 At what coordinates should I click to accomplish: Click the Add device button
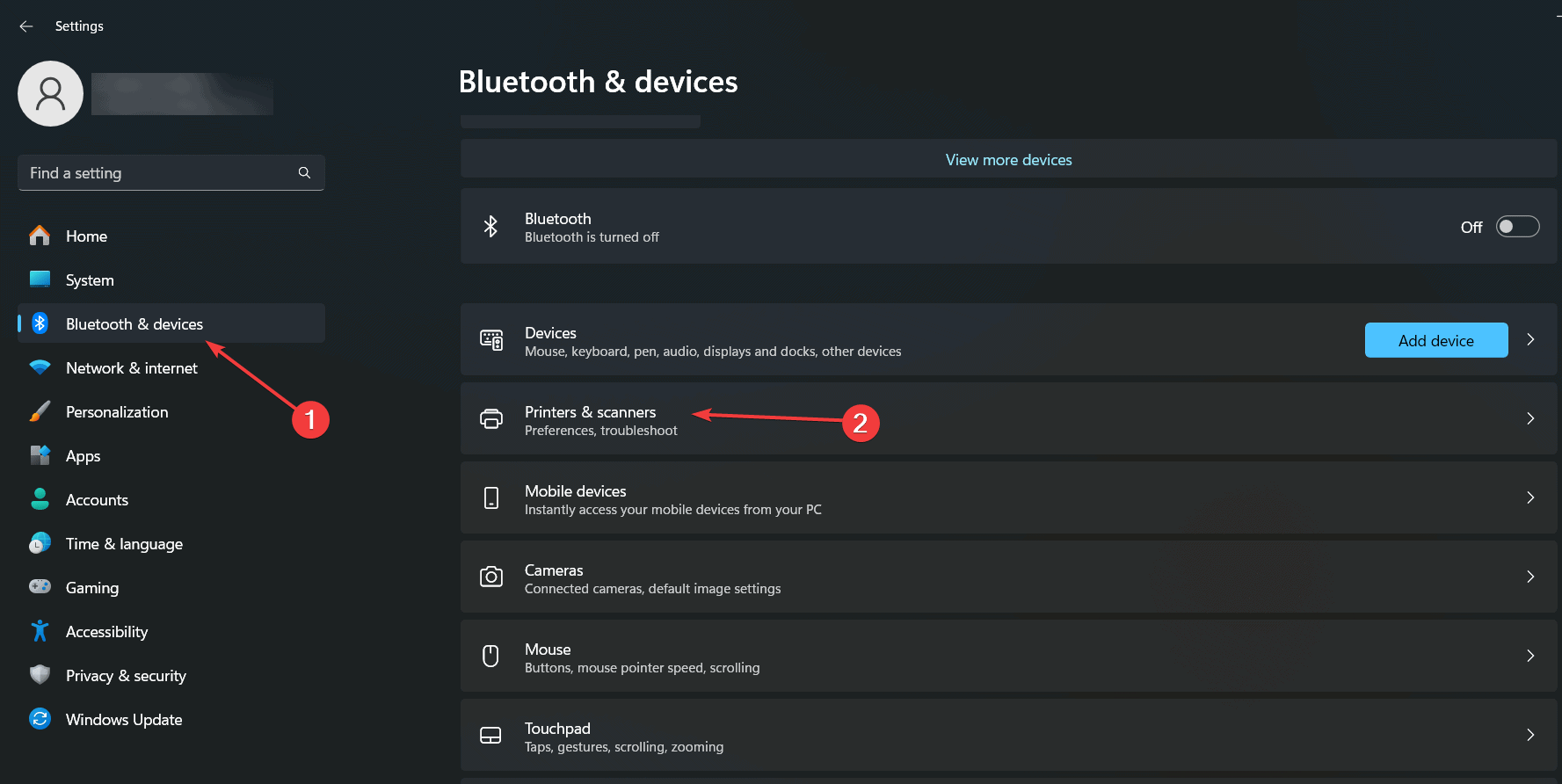click(1436, 340)
